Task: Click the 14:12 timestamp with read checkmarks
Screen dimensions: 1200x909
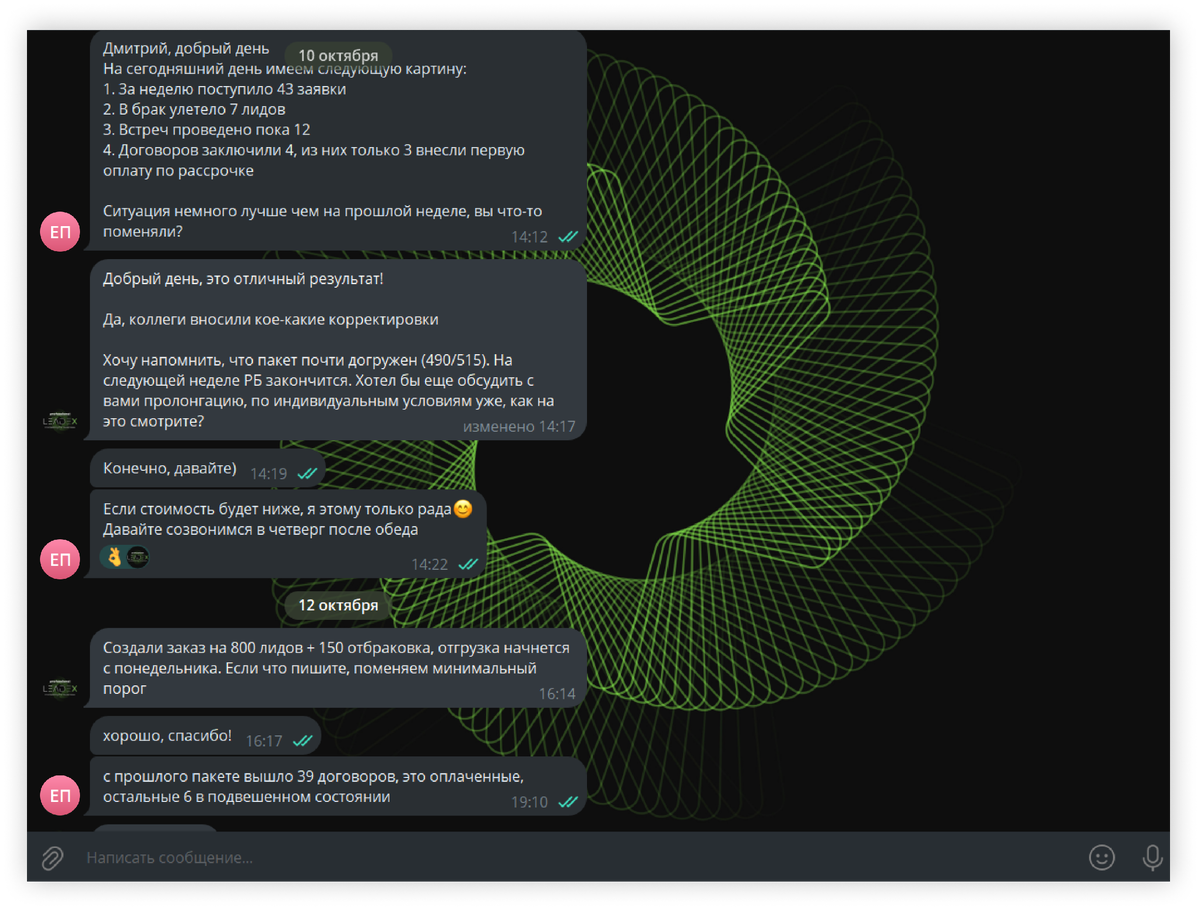Action: (545, 237)
